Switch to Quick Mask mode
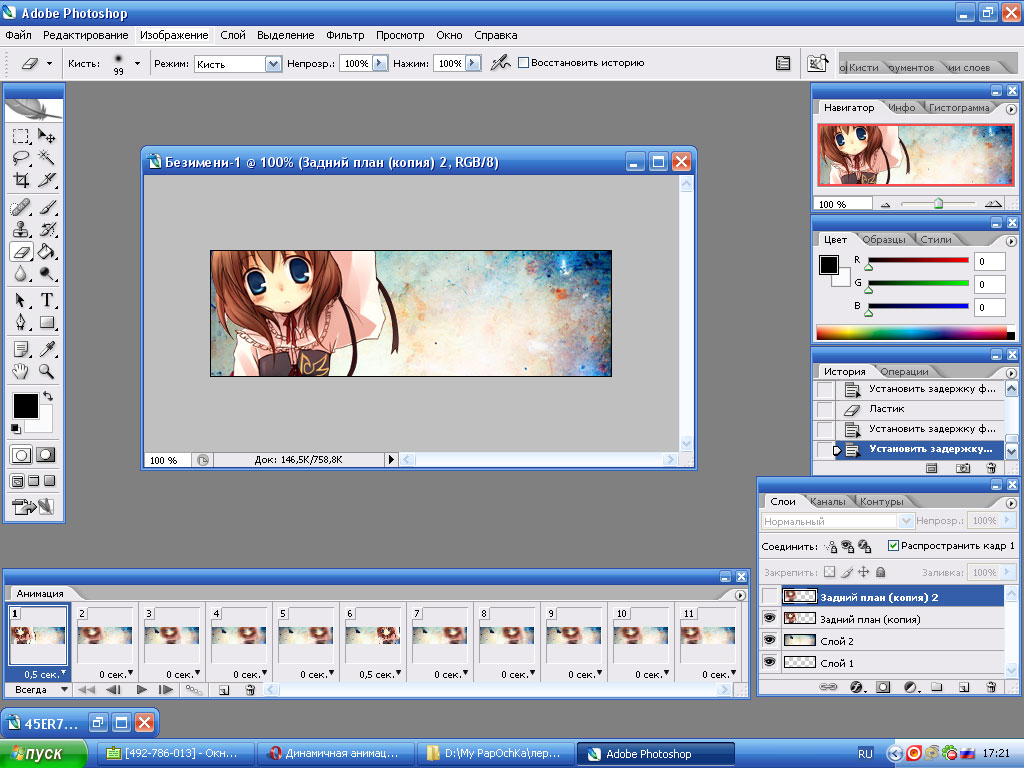 click(46, 455)
